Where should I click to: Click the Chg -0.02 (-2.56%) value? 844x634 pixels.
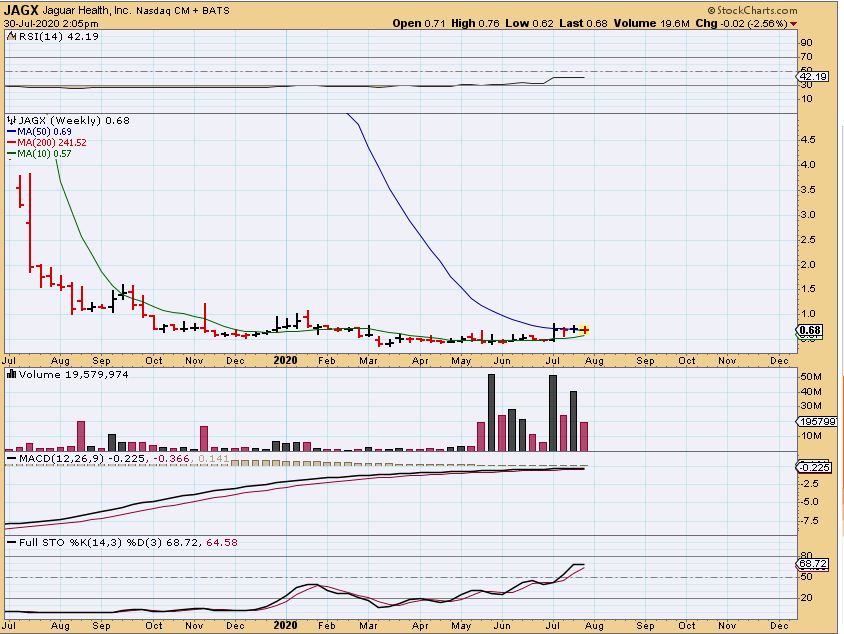coord(742,23)
